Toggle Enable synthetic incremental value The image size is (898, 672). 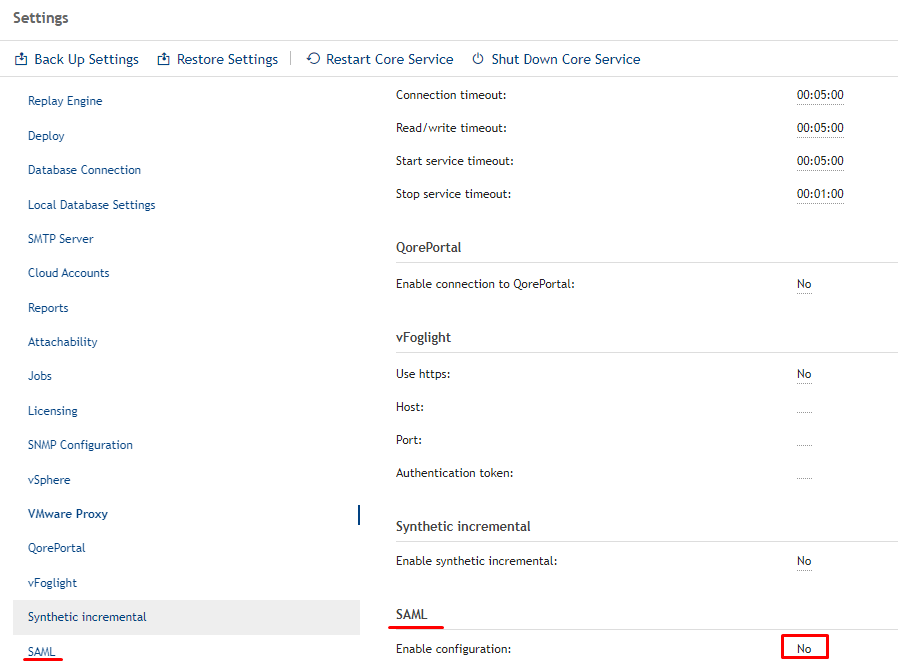(x=804, y=561)
